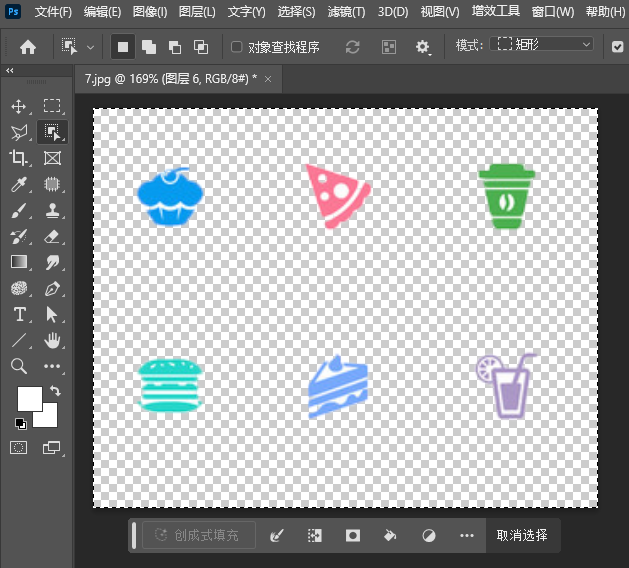This screenshot has height=568, width=629.
Task: Toggle Quick Mask mode in toolbar
Action: tap(18, 447)
